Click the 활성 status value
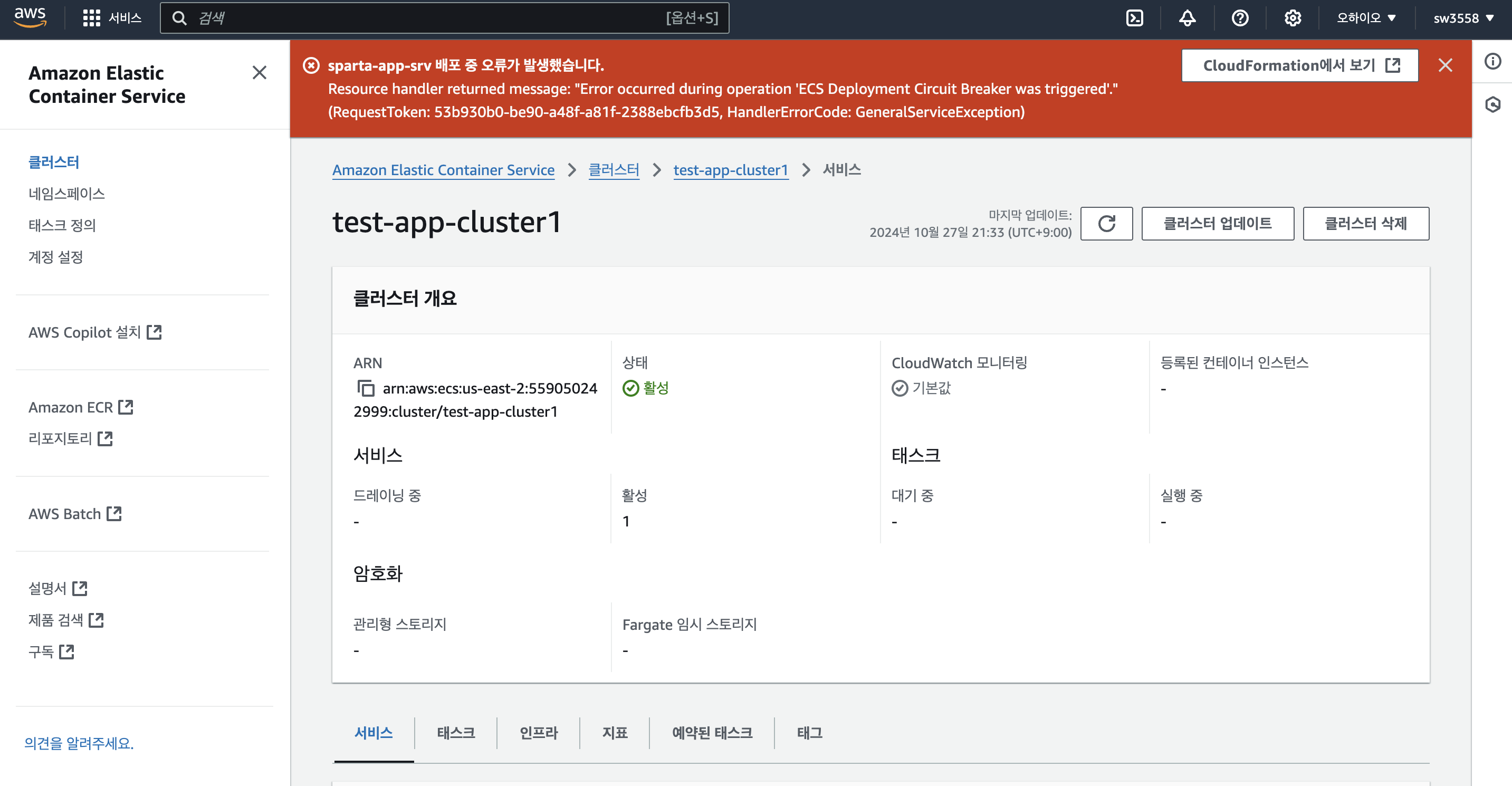Screen dimensions: 1512x786 [646, 388]
